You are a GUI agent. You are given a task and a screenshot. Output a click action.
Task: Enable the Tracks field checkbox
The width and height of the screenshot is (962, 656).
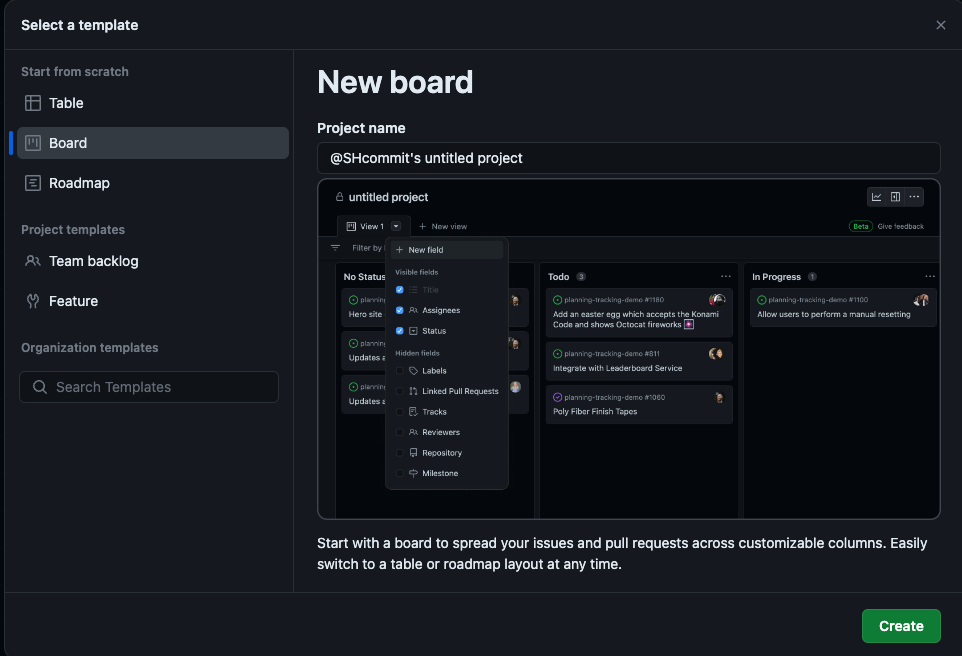tap(399, 412)
